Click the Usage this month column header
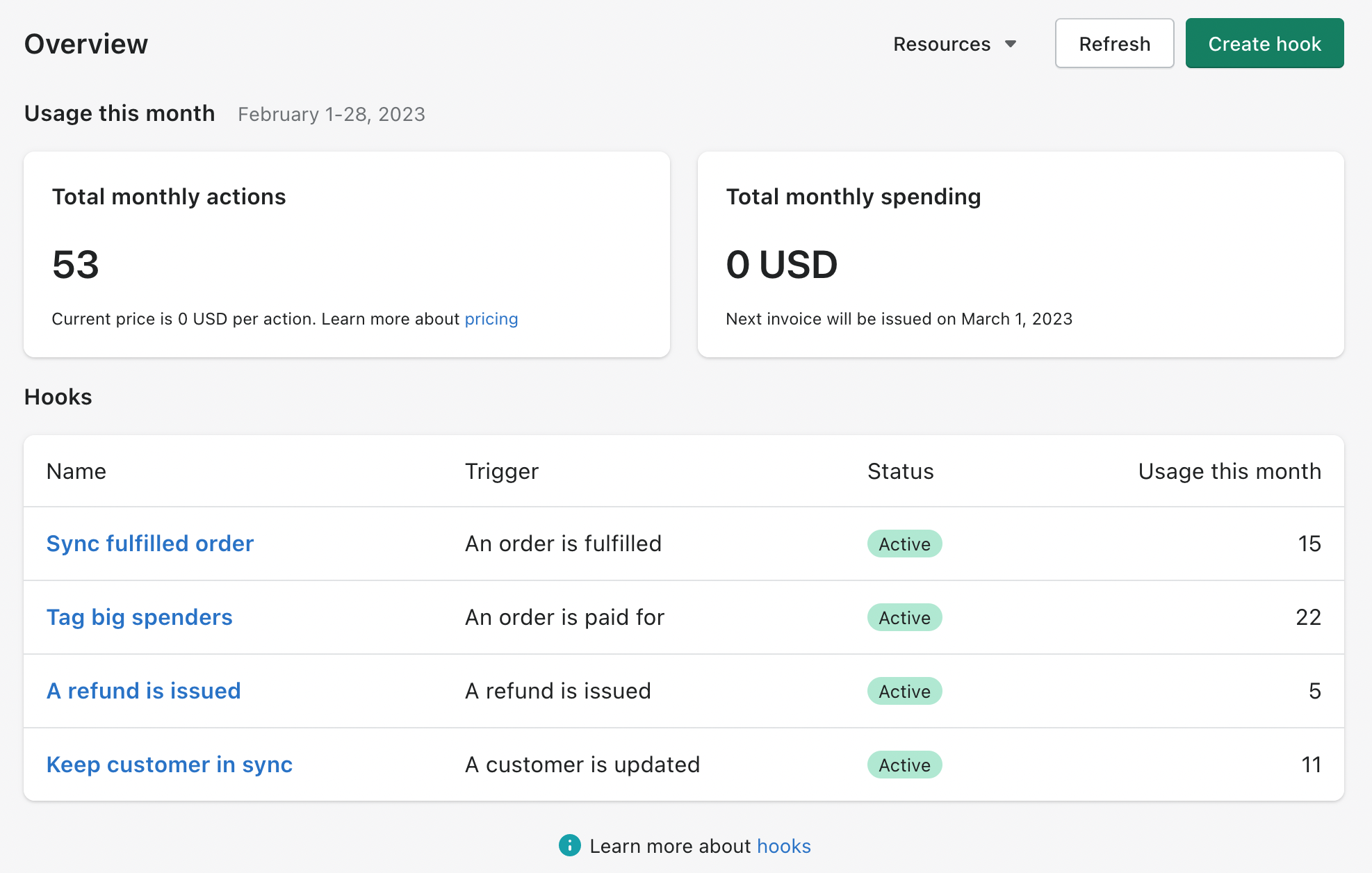The height and width of the screenshot is (873, 1372). pyautogui.click(x=1229, y=471)
